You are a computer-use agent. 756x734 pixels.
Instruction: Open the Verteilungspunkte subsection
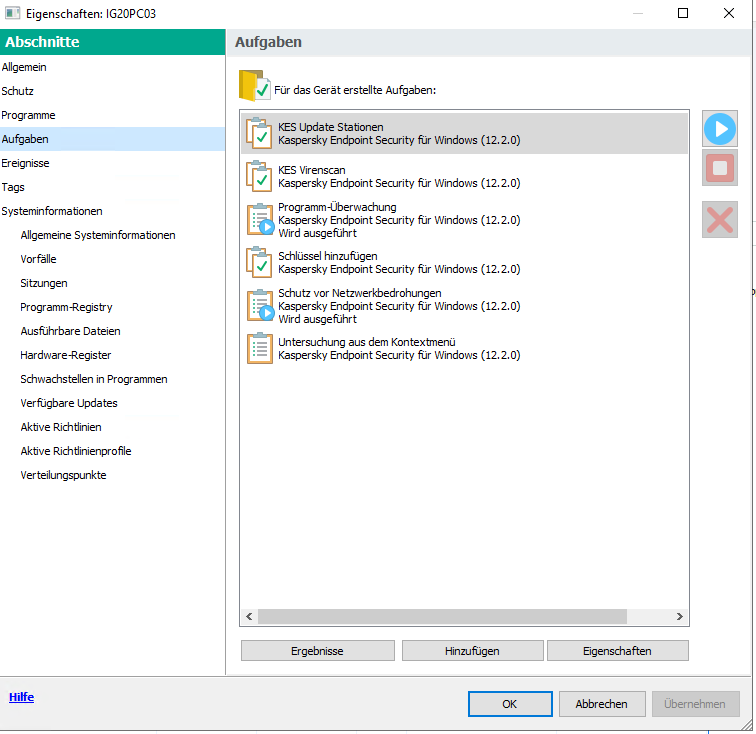[63, 475]
